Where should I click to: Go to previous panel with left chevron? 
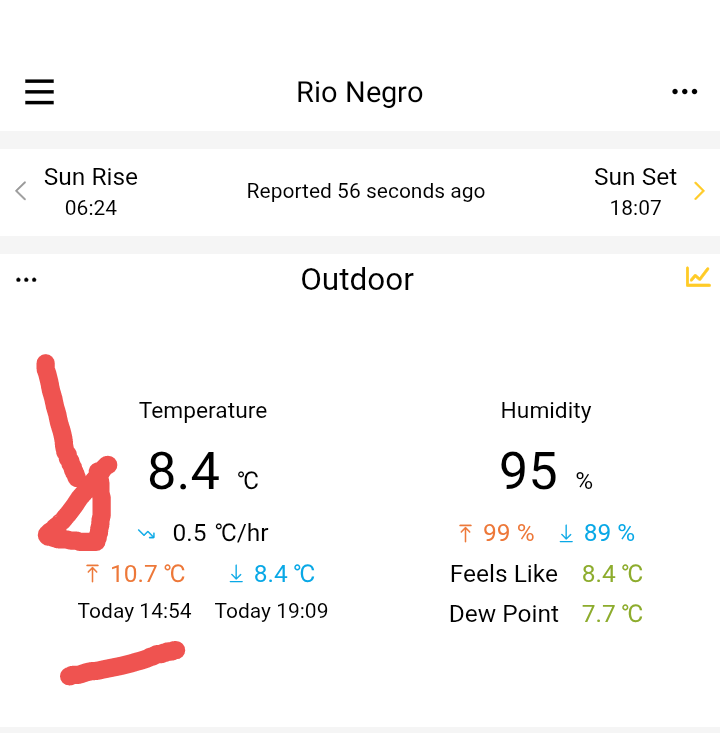tap(21, 191)
